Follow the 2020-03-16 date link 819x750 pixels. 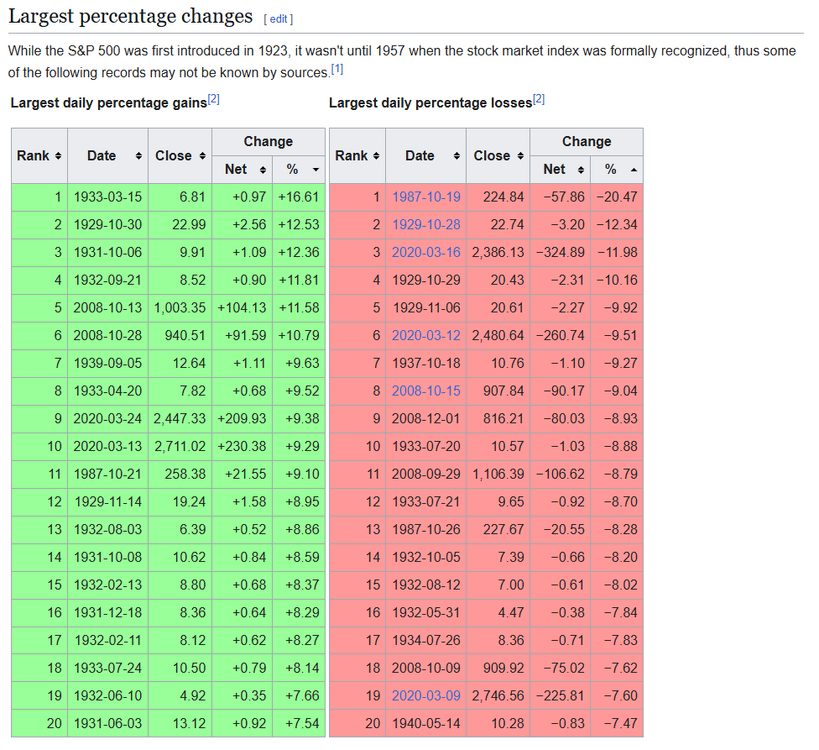point(426,252)
